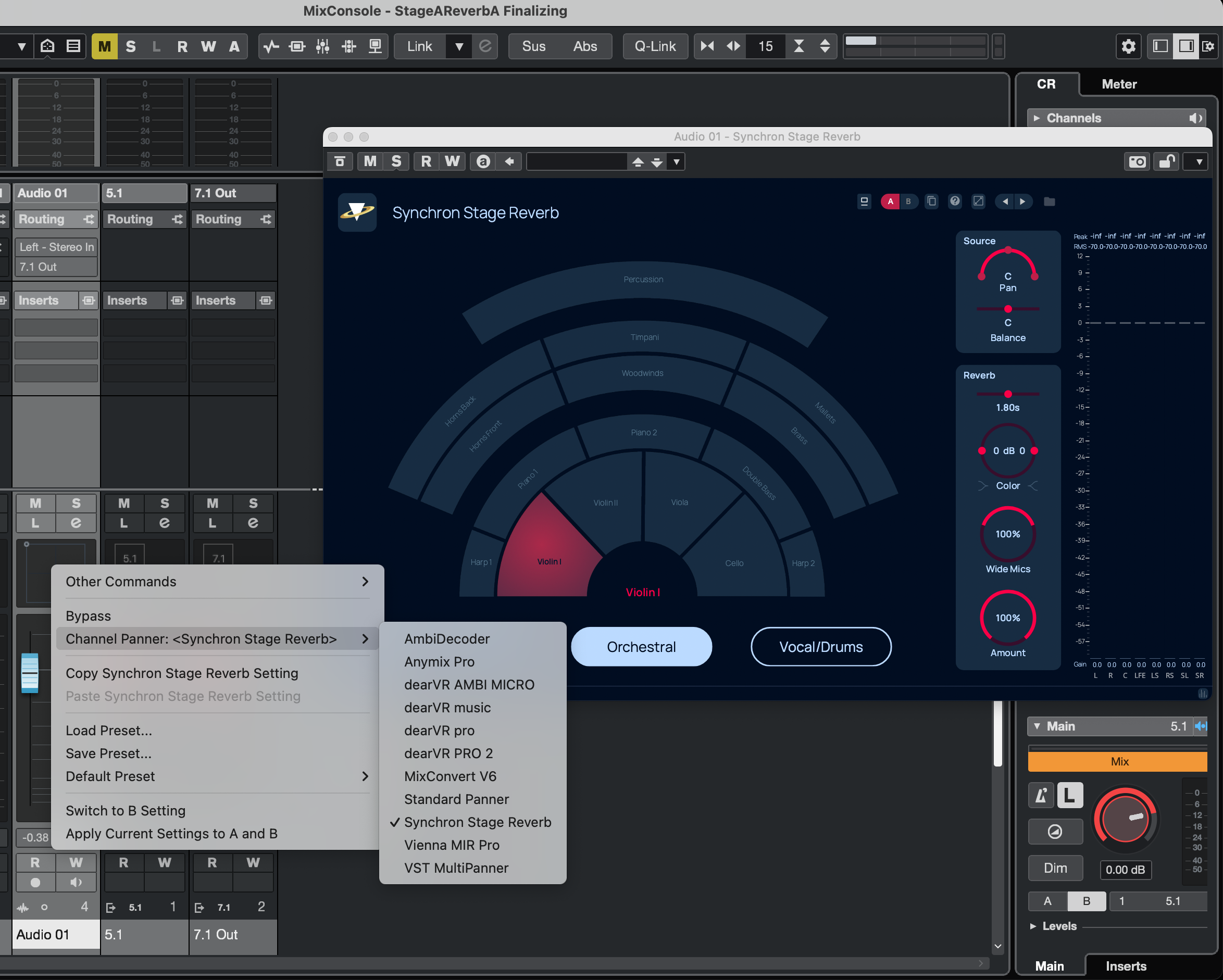Screen dimensions: 1223x980
Task: Open preset folder icon in Synchron Reverb
Action: point(1050,202)
